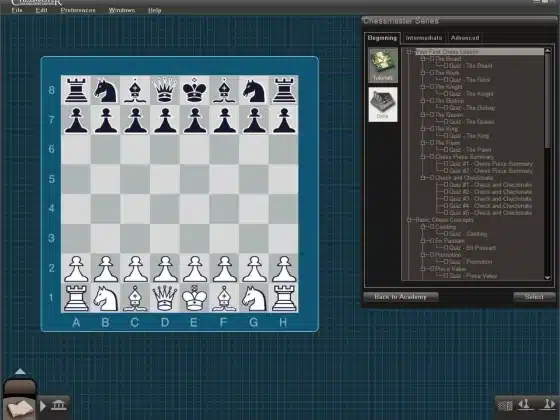Select the black bishop on C8
The height and width of the screenshot is (420, 560).
(135, 90)
